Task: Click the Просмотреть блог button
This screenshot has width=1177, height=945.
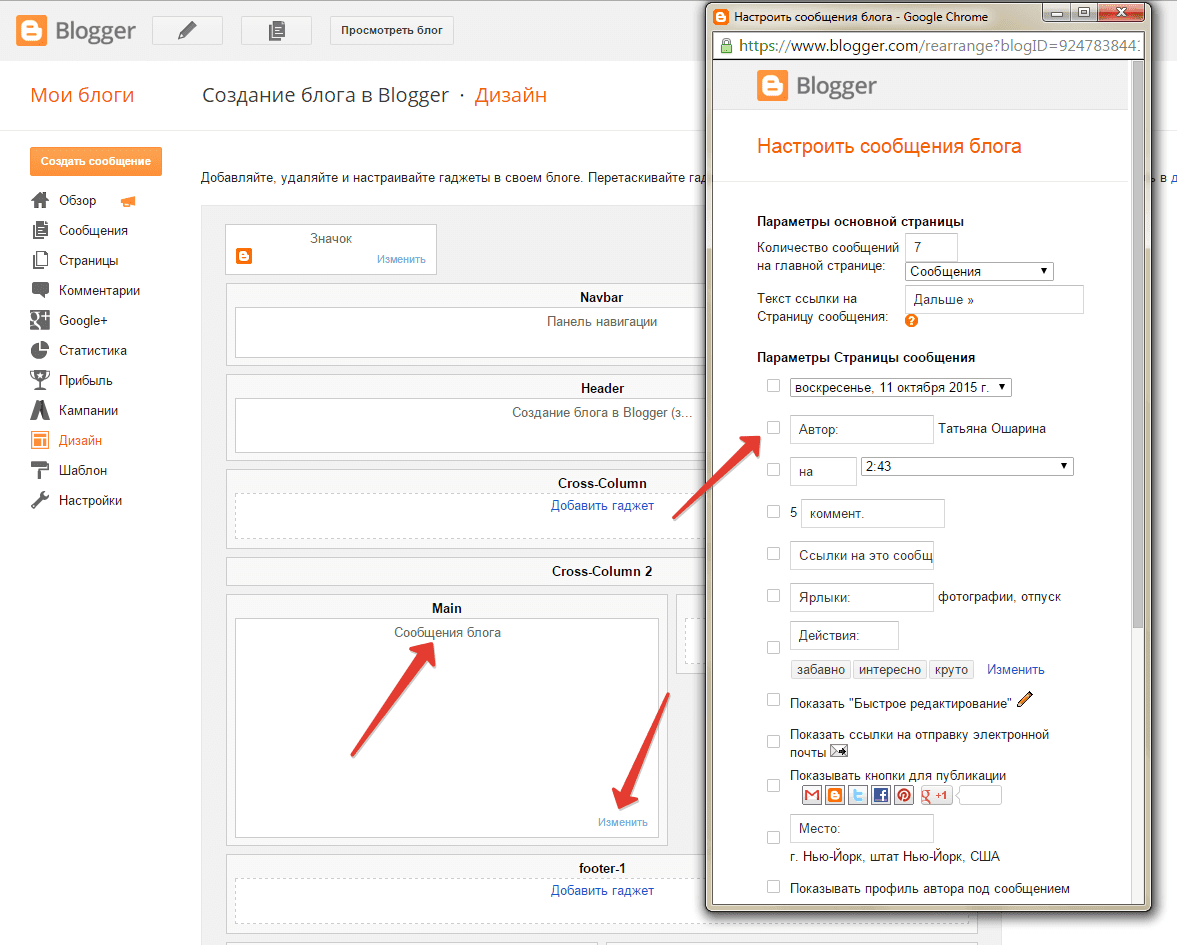Action: pos(392,30)
